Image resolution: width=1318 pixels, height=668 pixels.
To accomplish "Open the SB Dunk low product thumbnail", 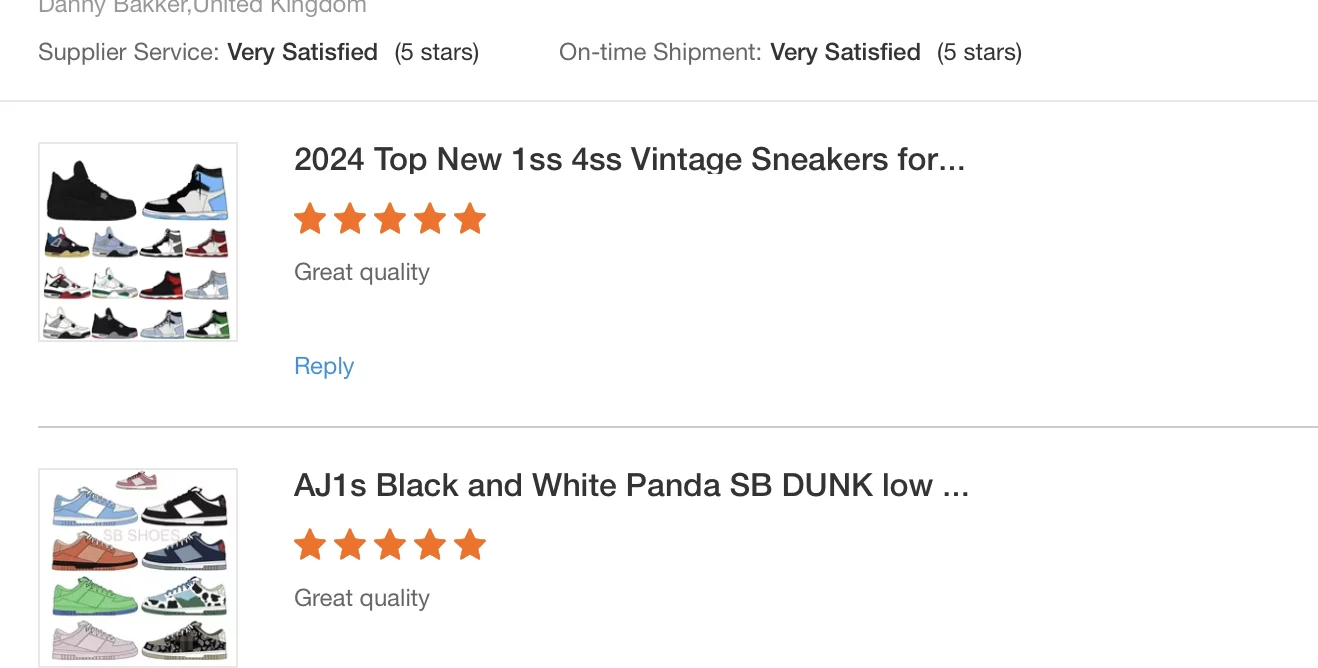I will tap(138, 566).
